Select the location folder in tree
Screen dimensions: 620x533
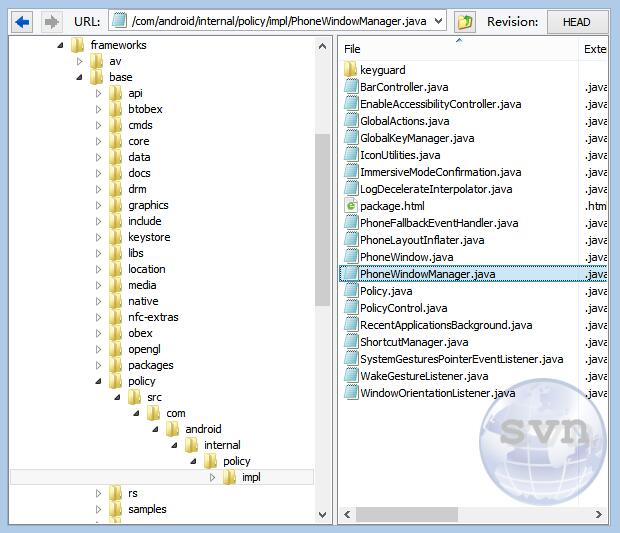[147, 269]
